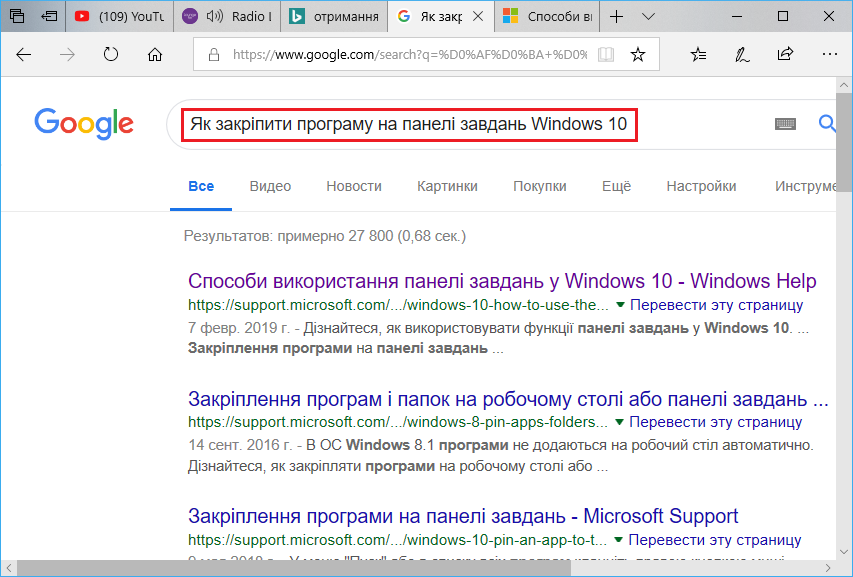The width and height of the screenshot is (853, 577).
Task: Select the Видео search tab
Action: click(x=270, y=186)
